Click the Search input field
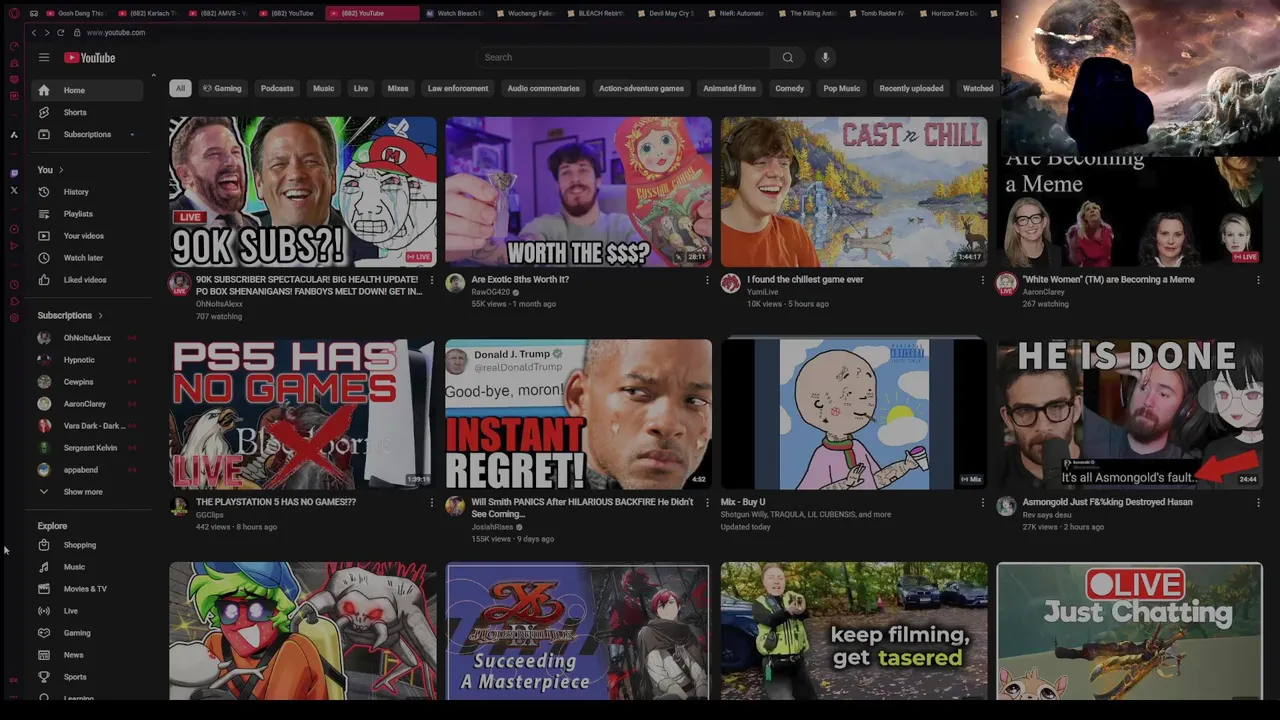 pos(624,57)
